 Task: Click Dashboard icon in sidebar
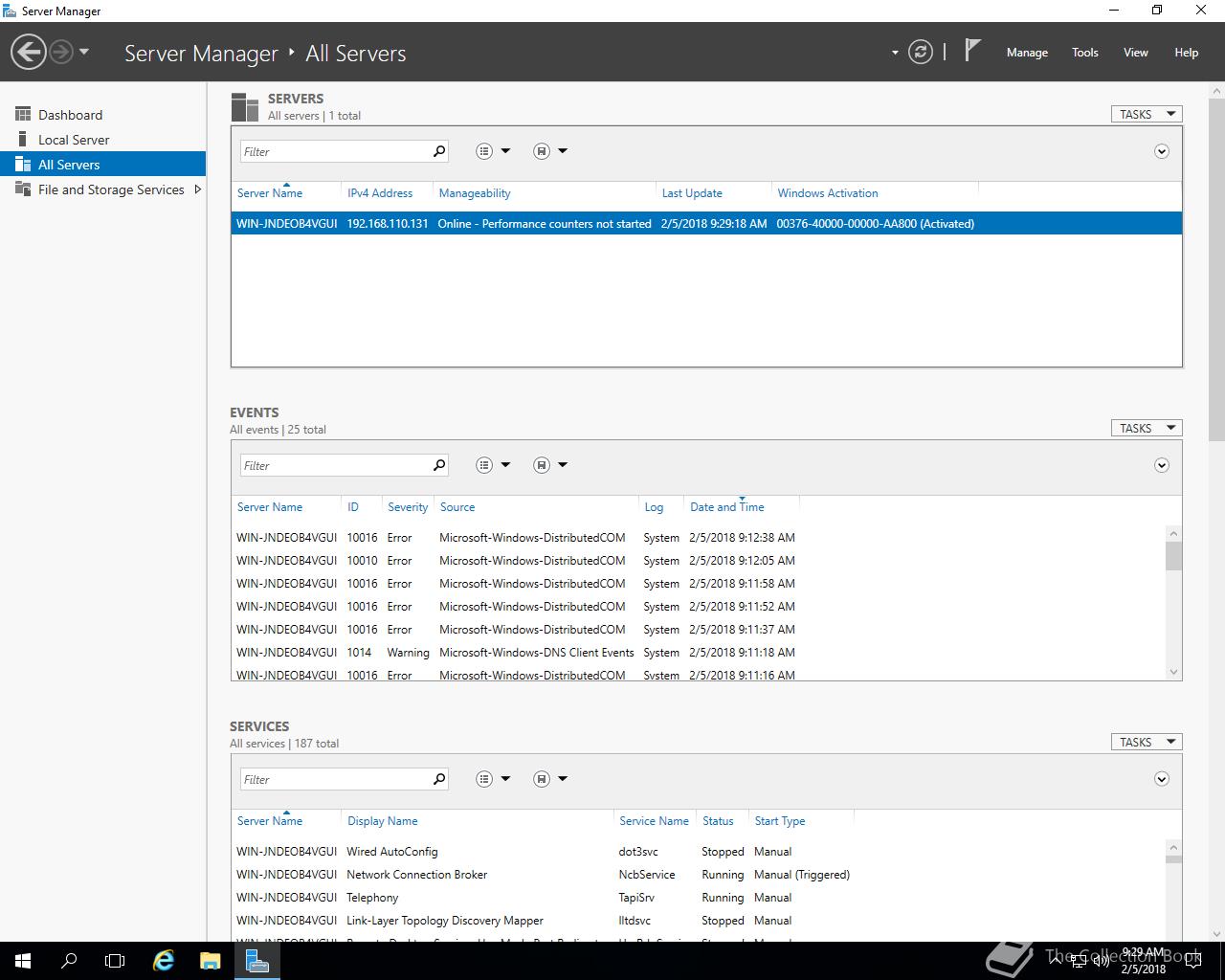tap(23, 115)
